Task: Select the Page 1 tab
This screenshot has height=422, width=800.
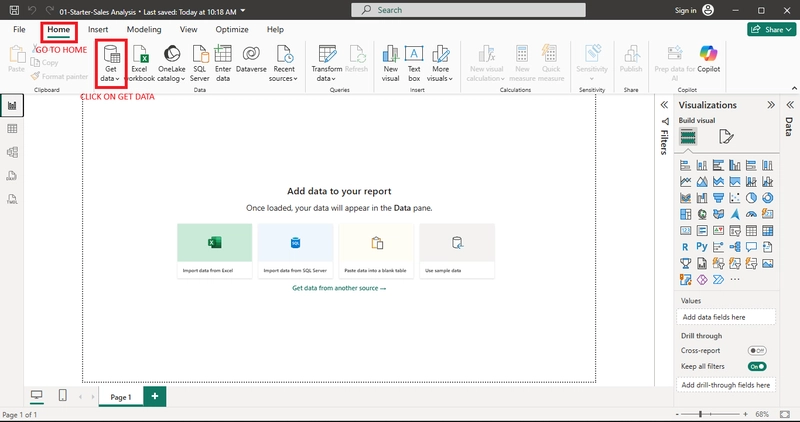Action: [121, 397]
